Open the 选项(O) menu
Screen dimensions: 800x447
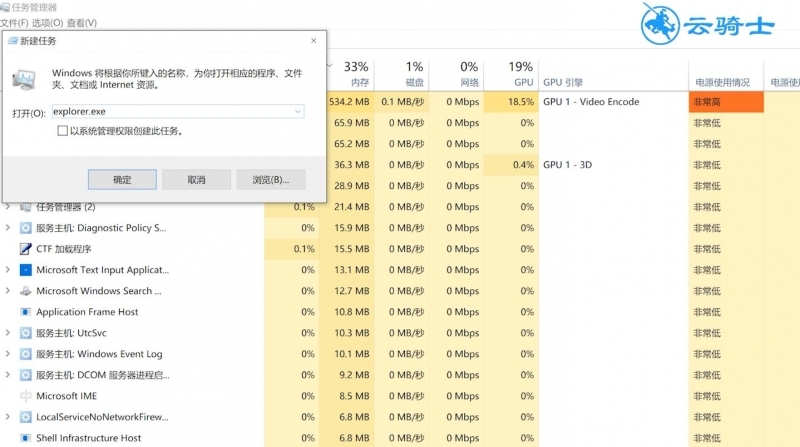(x=47, y=23)
